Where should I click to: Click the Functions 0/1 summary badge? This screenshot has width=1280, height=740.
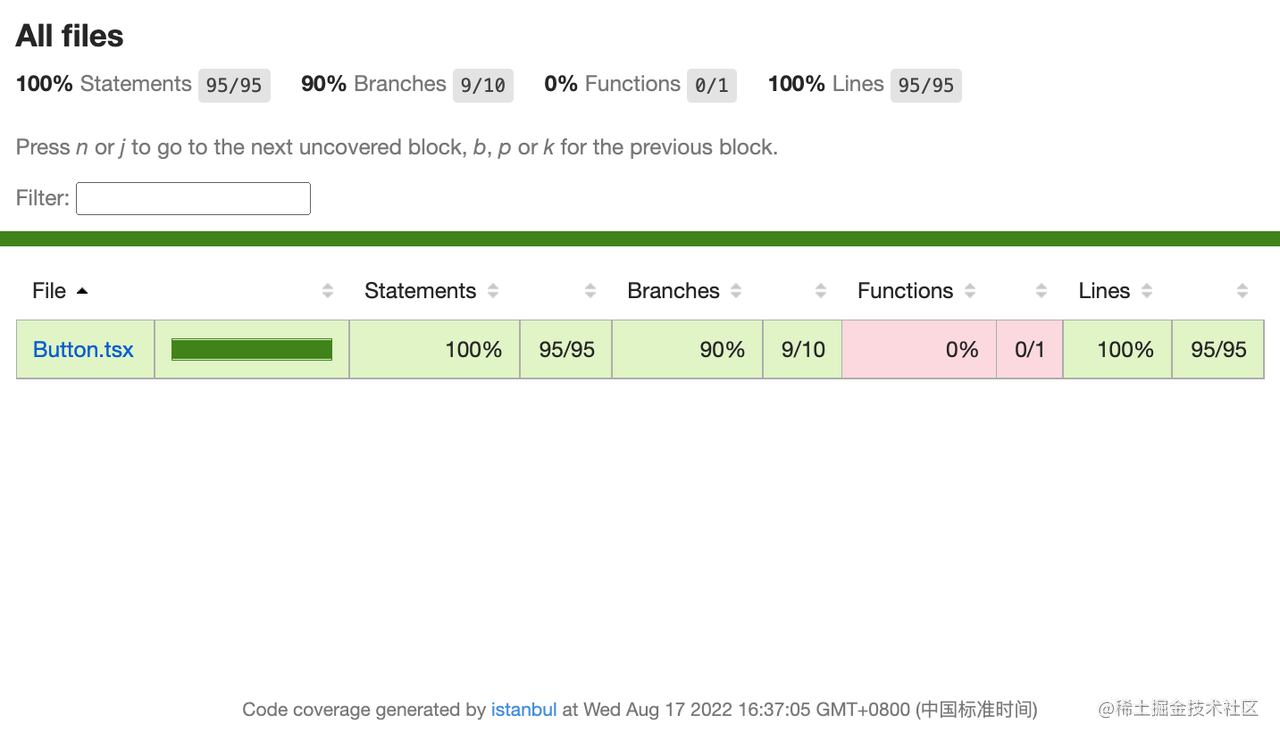coord(711,85)
